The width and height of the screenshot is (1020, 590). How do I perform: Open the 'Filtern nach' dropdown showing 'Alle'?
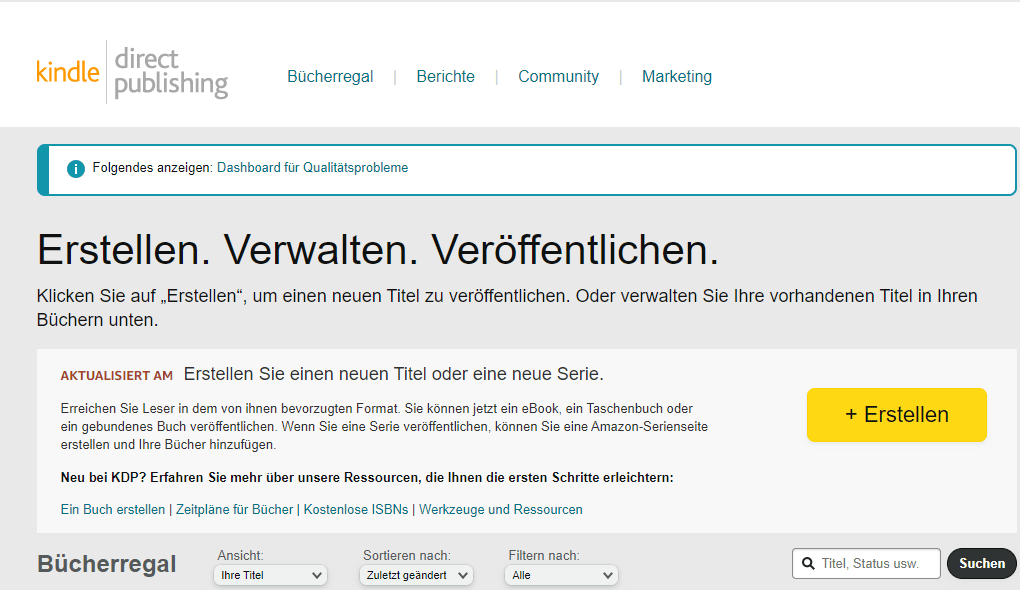[x=561, y=575]
